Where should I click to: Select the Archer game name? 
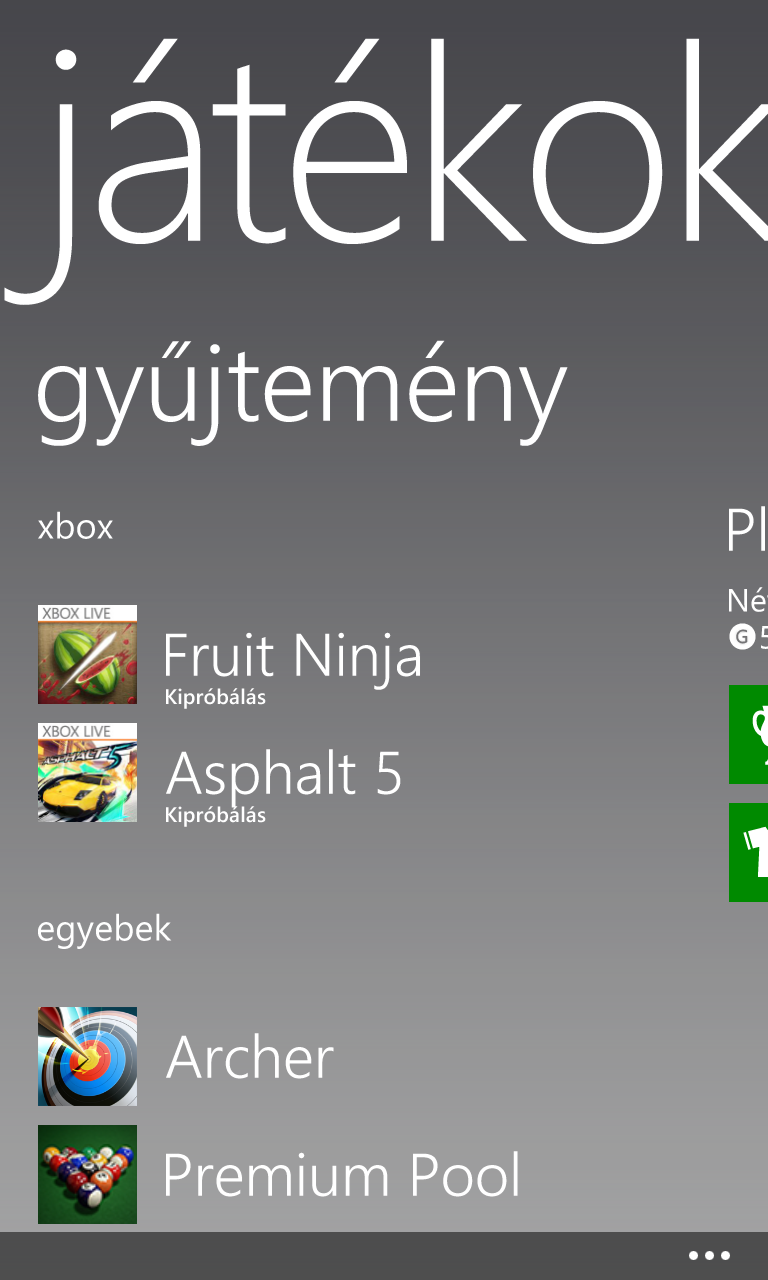250,1057
